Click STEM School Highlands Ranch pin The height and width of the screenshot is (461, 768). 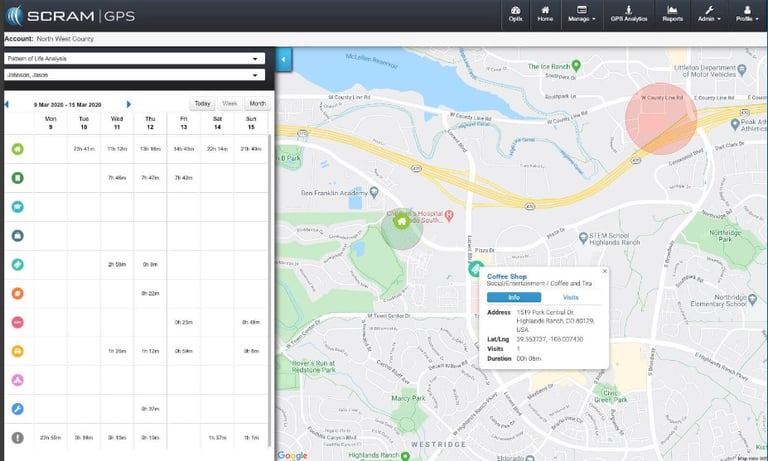pos(583,238)
